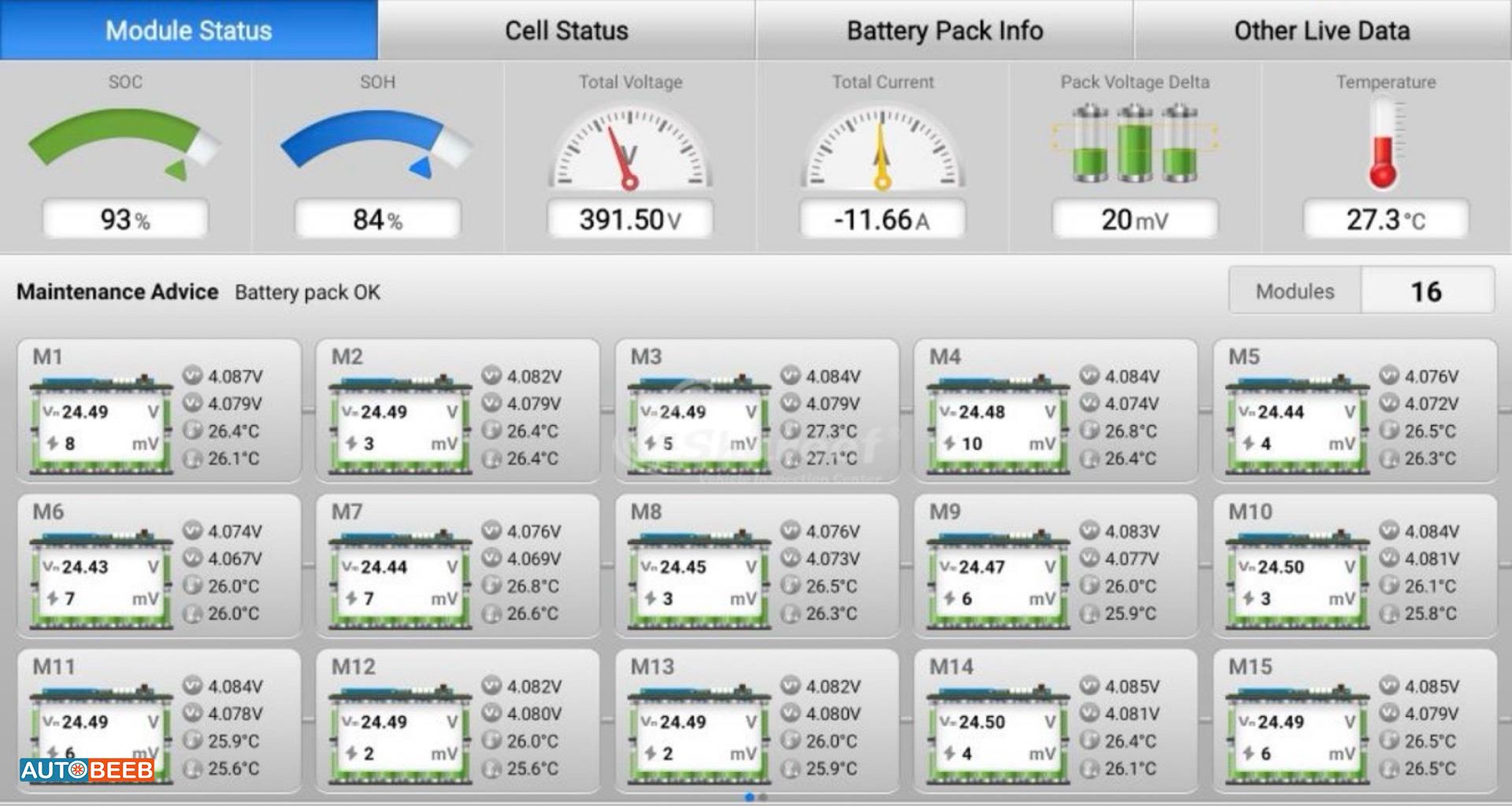
Task: Open the Battery Pack Info tab
Action: pyautogui.click(x=944, y=30)
